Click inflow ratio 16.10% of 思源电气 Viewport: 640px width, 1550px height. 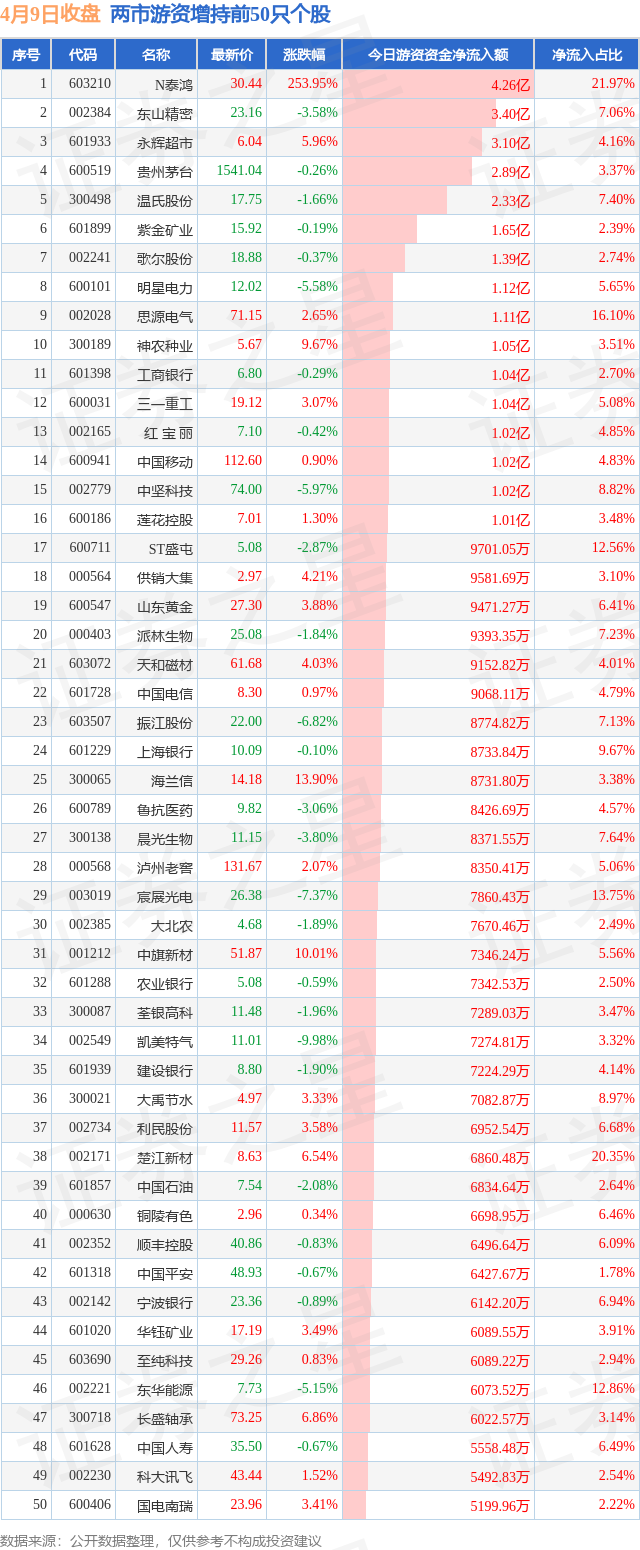tap(613, 316)
